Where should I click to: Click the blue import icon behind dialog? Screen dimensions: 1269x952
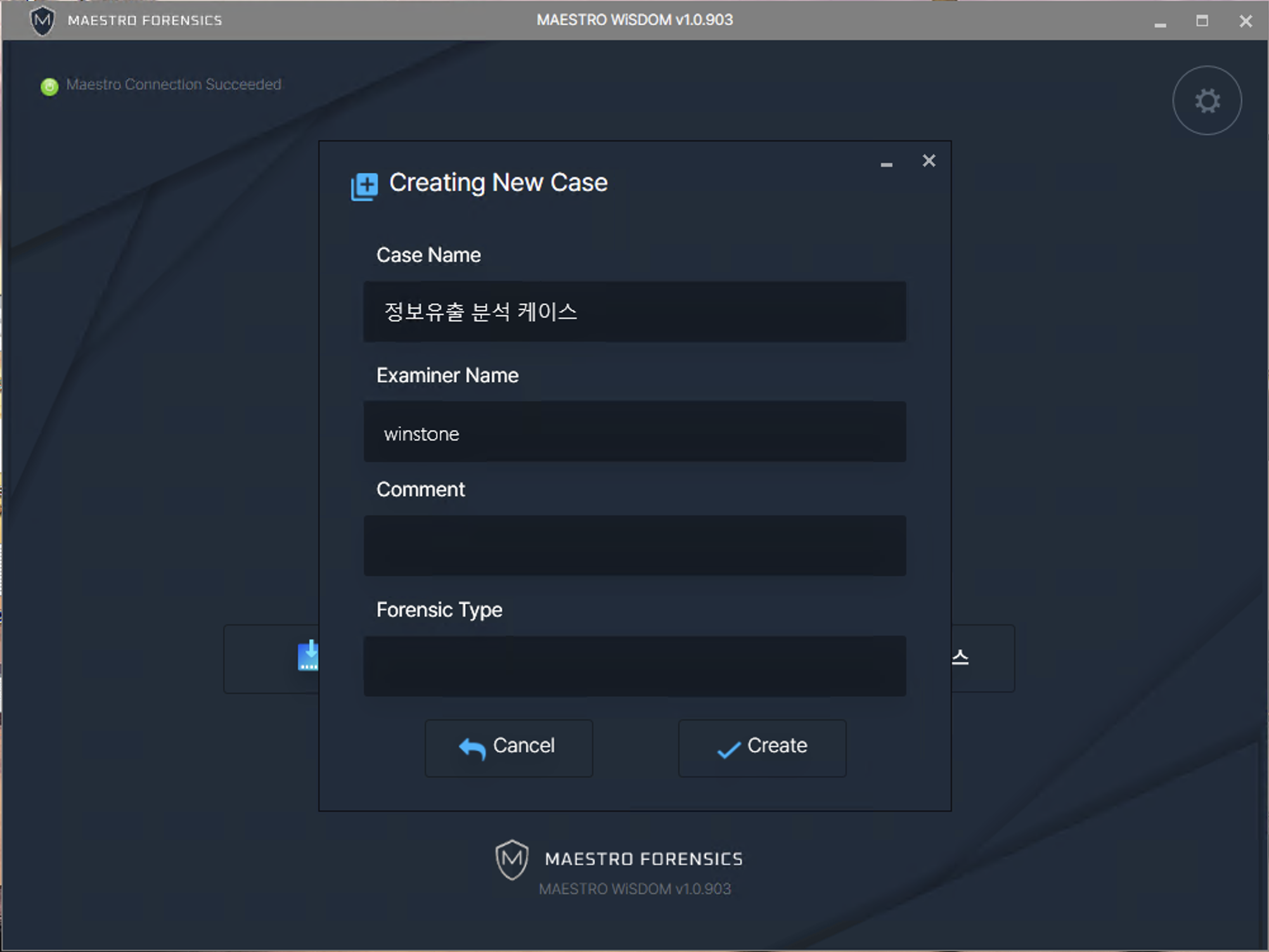point(308,657)
